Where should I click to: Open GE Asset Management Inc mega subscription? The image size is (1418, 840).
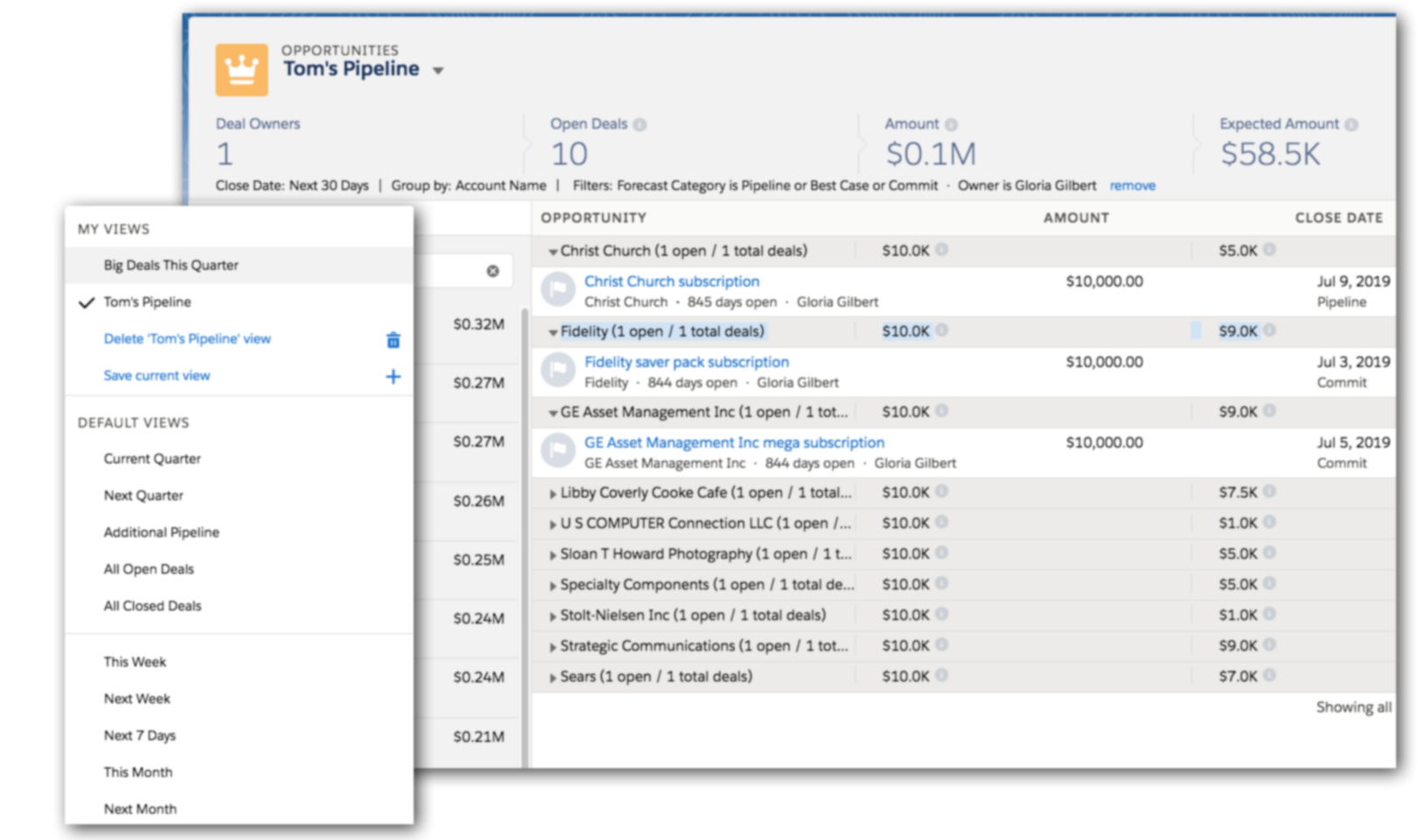734,442
